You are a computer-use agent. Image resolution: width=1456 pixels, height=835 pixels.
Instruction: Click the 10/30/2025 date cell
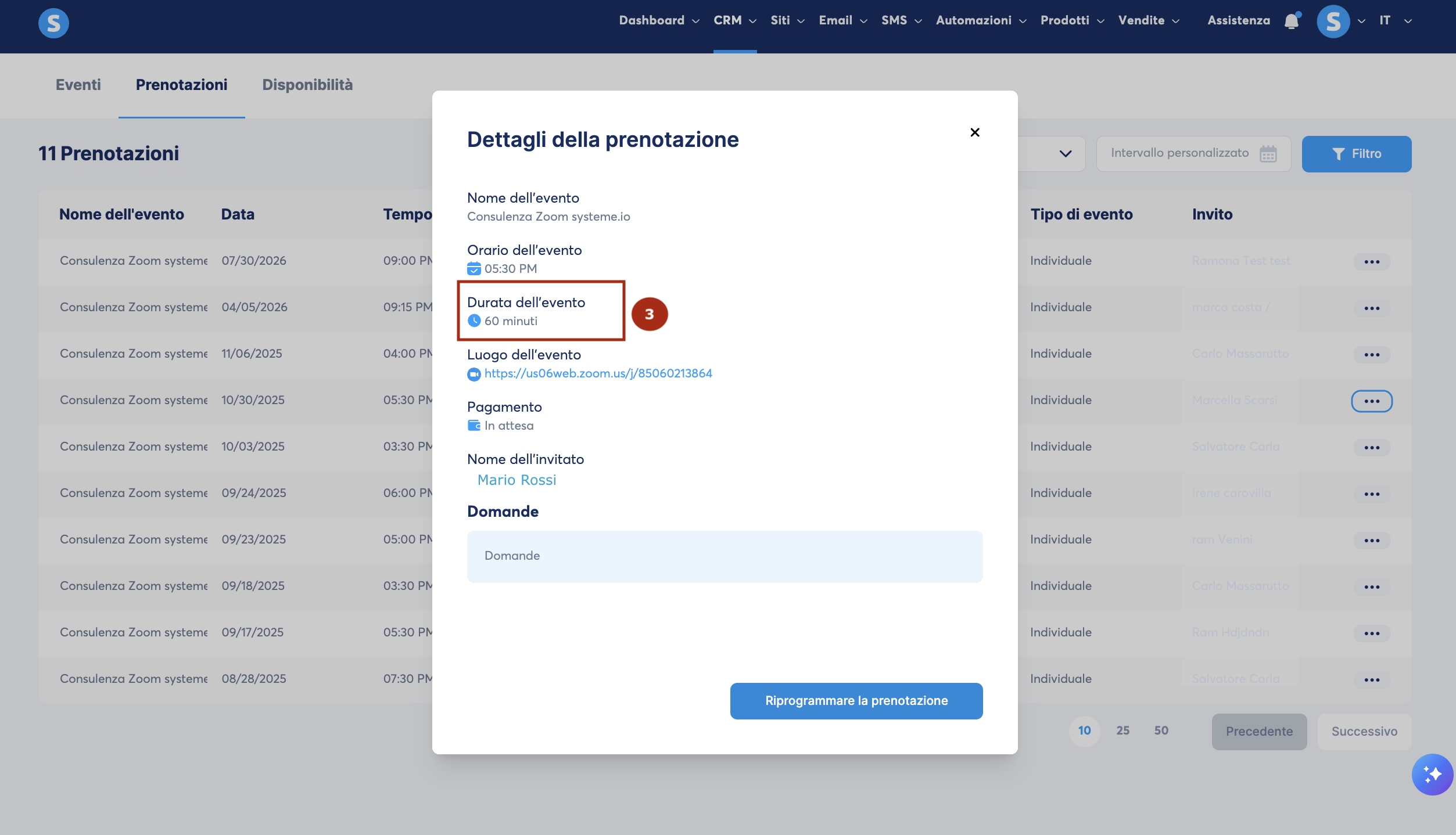[x=253, y=400]
